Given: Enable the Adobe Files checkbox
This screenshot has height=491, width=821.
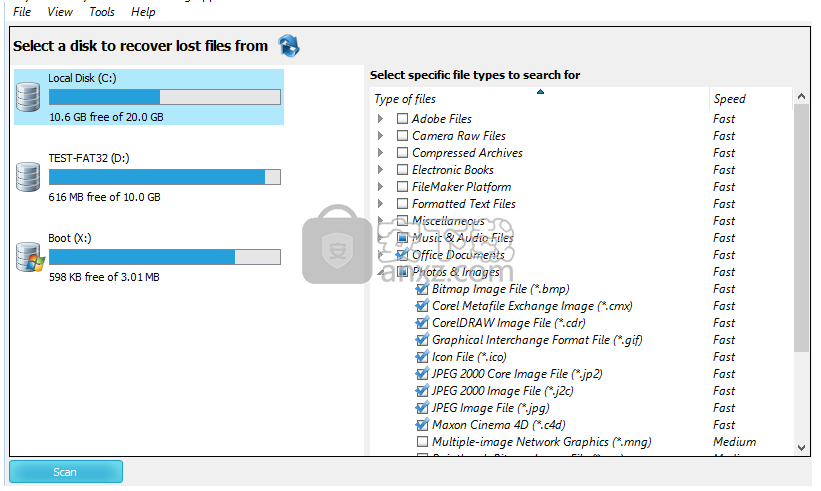Looking at the screenshot, I should coord(402,119).
